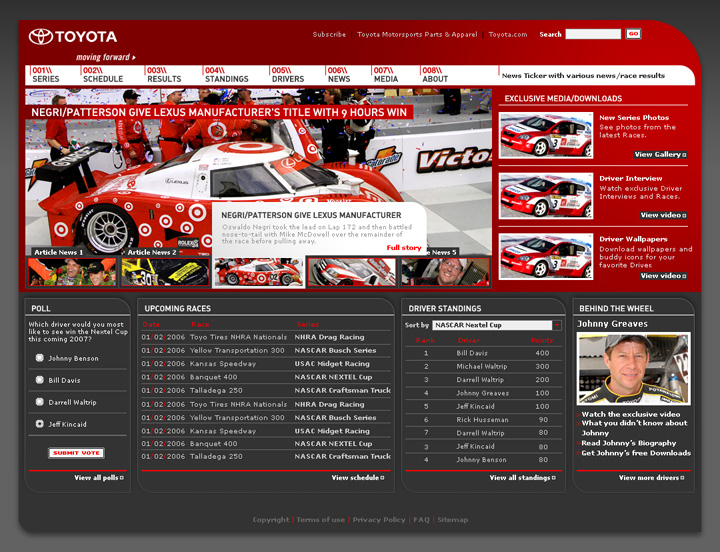The image size is (720, 552).
Task: Choose Bill Davis in the poll
Action: pyautogui.click(x=39, y=380)
